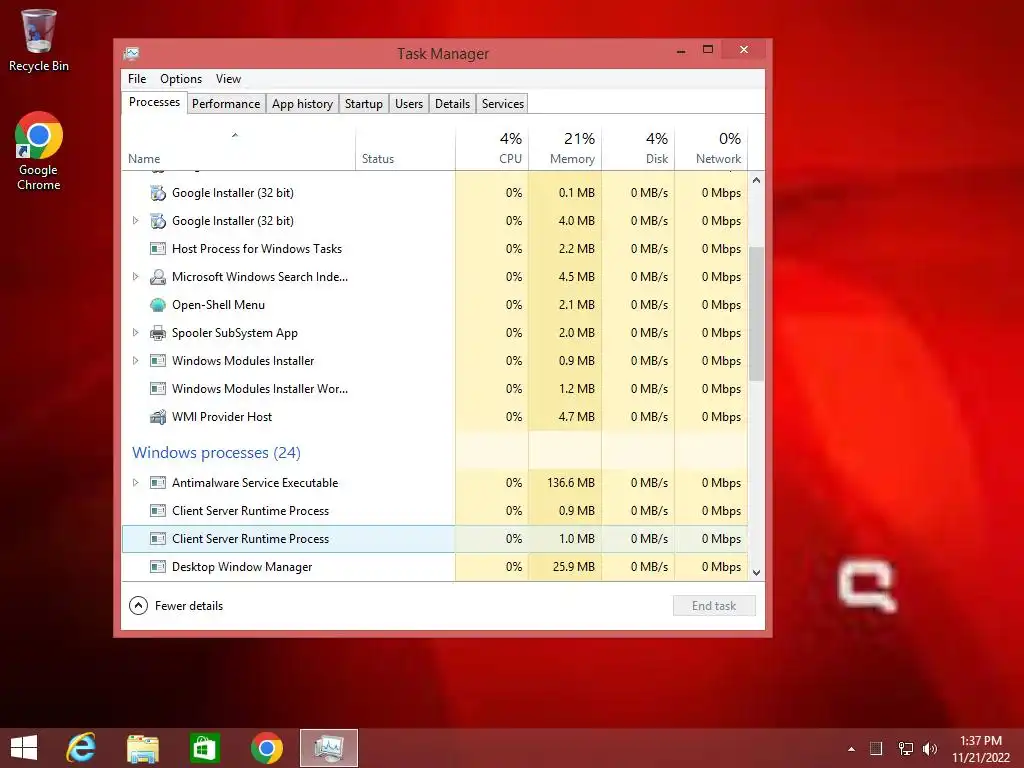
Task: Click the Open-Shell Menu shell icon
Action: [157, 305]
